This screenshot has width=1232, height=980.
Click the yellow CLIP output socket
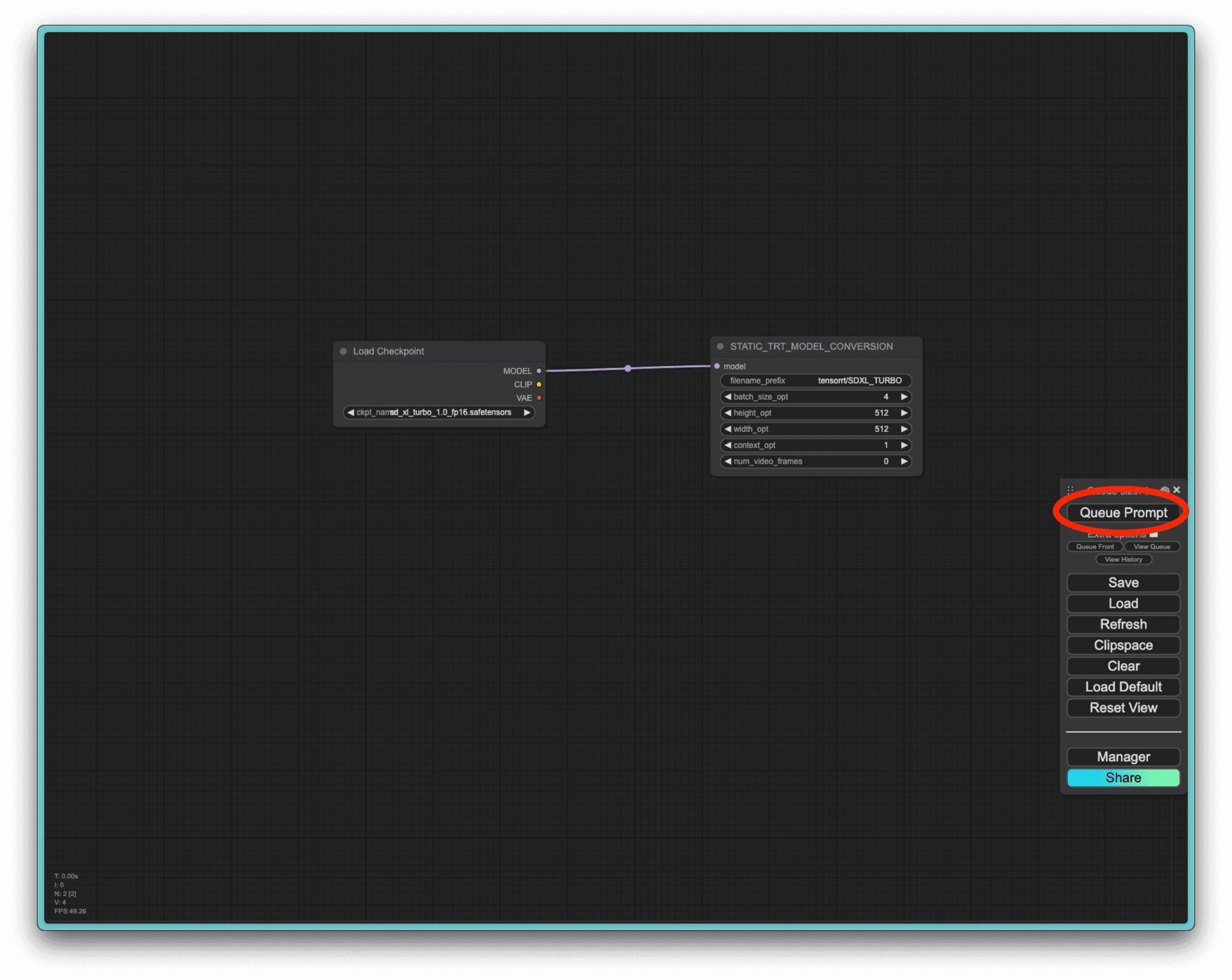pyautogui.click(x=539, y=384)
